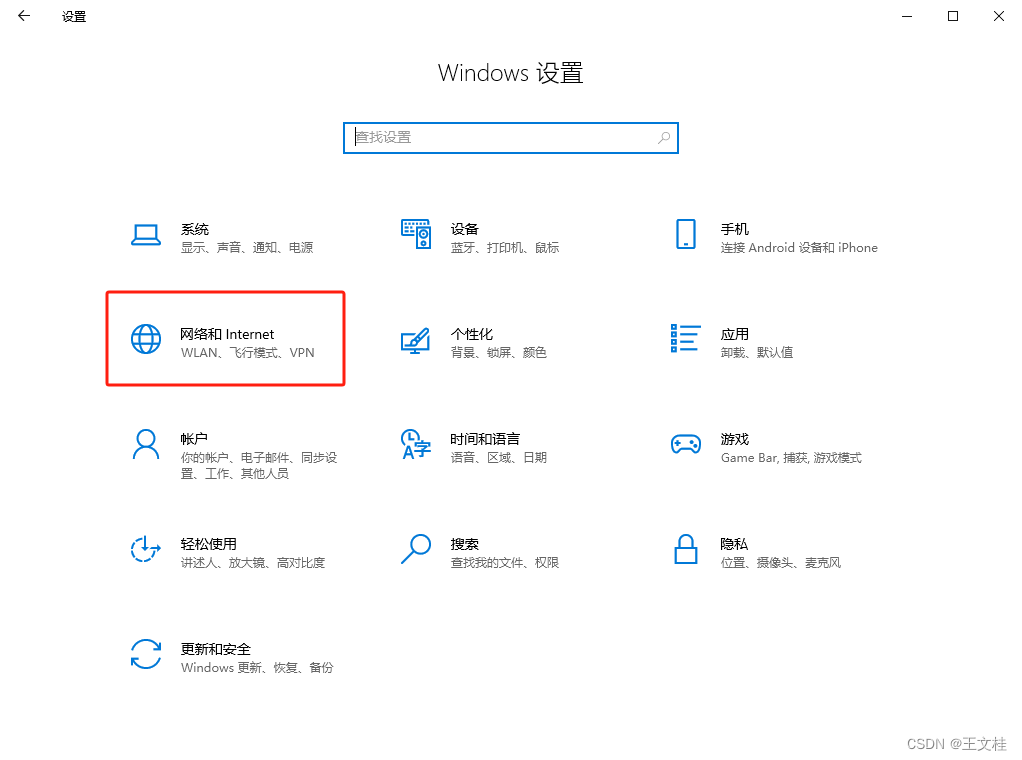Focus the 查找设置 search field
The height and width of the screenshot is (760, 1022).
tap(511, 138)
